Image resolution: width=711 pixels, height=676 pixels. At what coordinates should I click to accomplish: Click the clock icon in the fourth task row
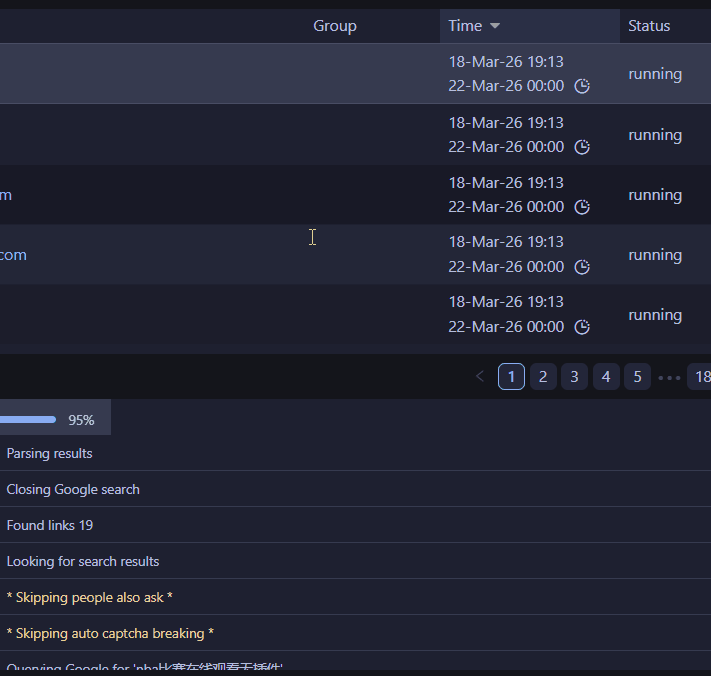click(582, 267)
